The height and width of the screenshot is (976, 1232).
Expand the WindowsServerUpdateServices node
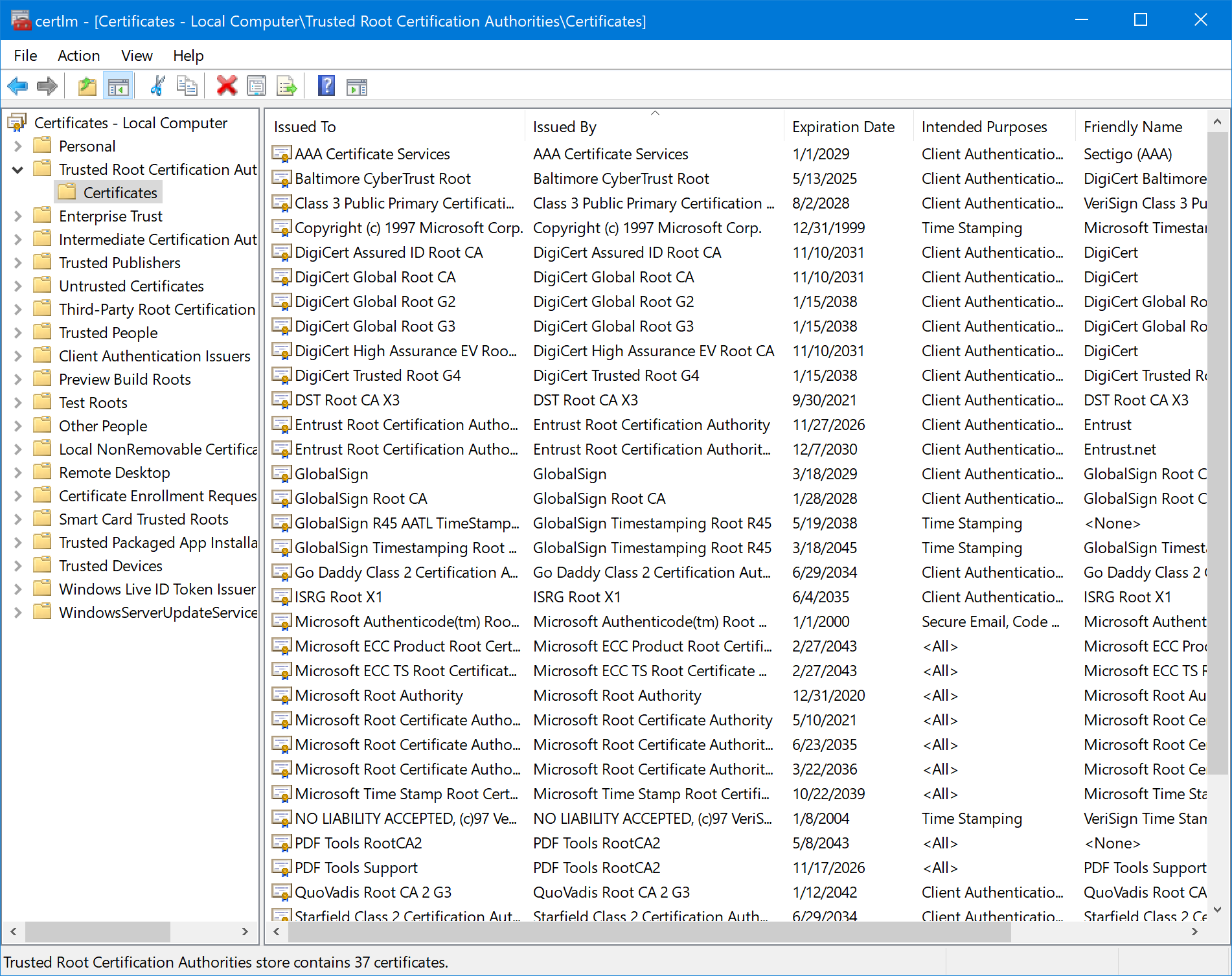(x=18, y=613)
